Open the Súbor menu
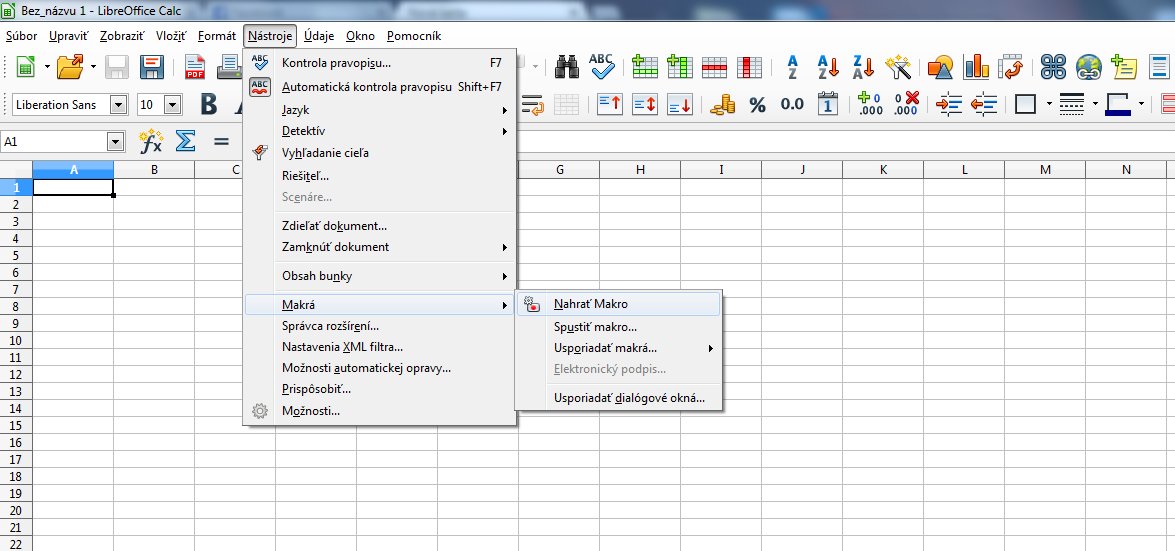 point(21,36)
